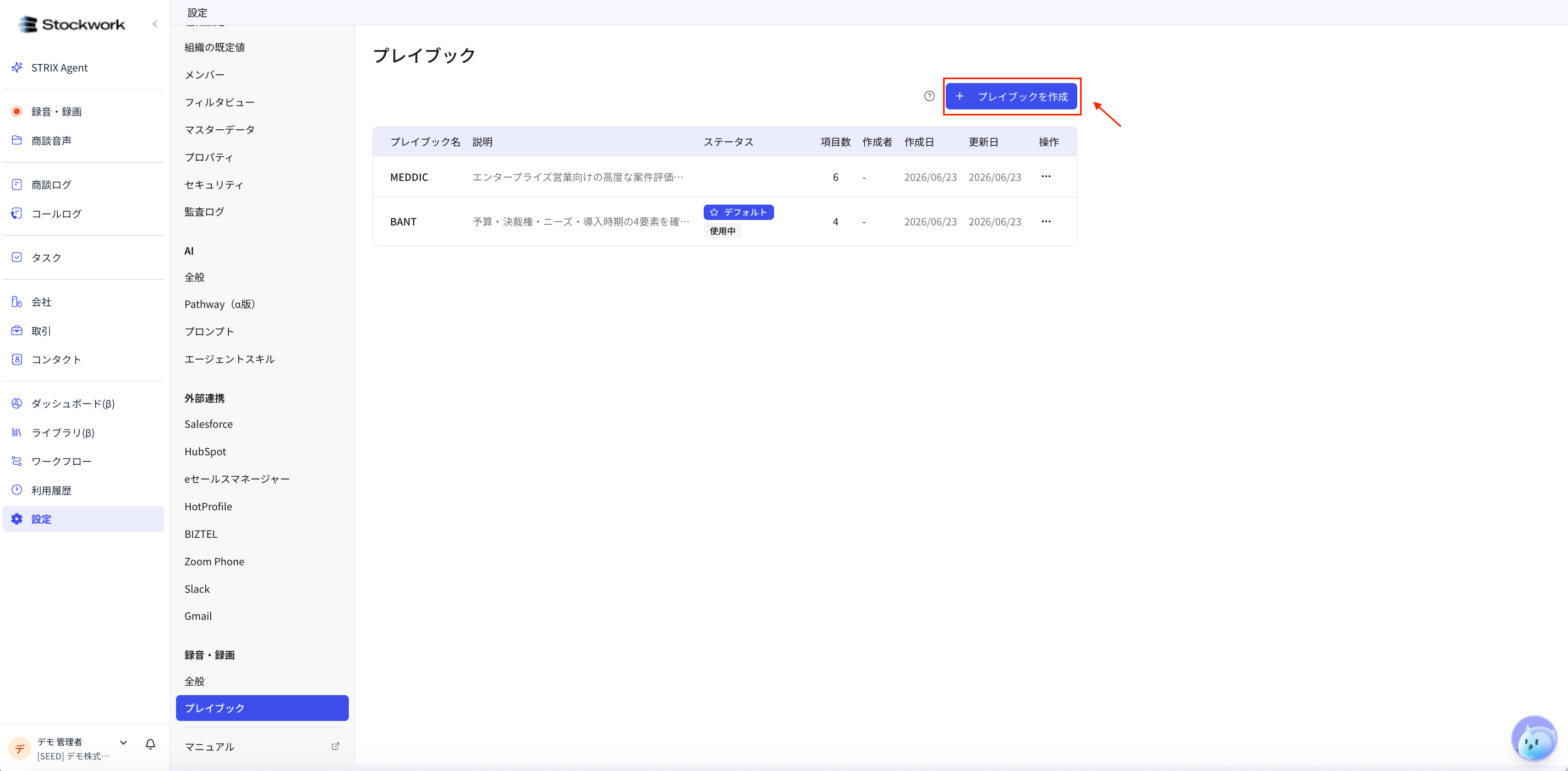Click the BANT playbook name
1568x771 pixels.
403,222
